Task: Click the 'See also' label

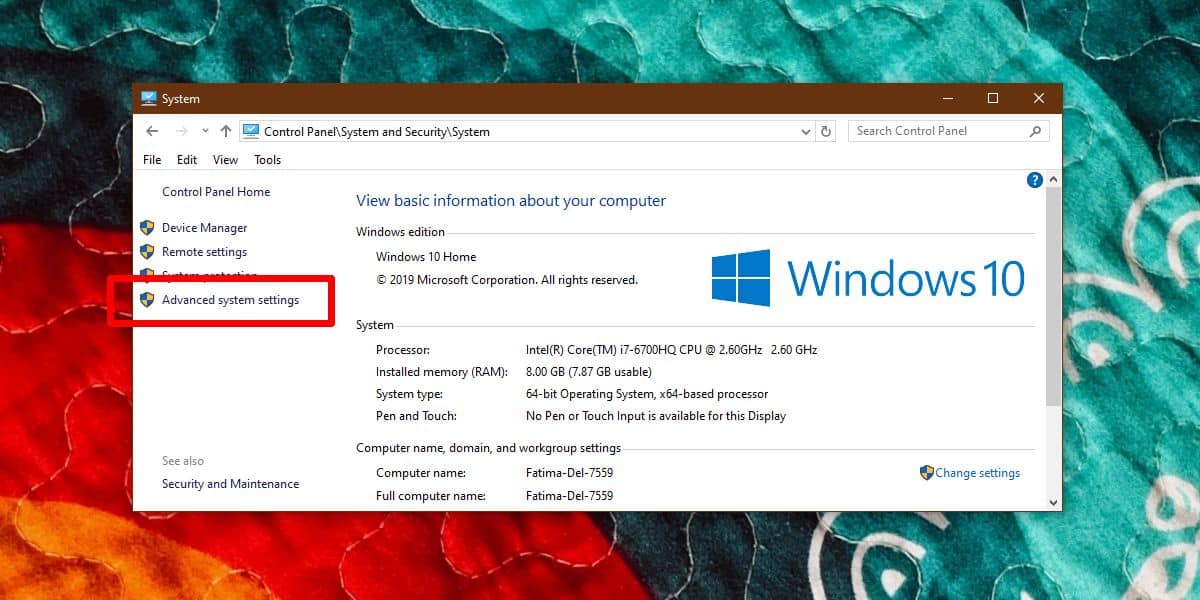Action: click(183, 461)
